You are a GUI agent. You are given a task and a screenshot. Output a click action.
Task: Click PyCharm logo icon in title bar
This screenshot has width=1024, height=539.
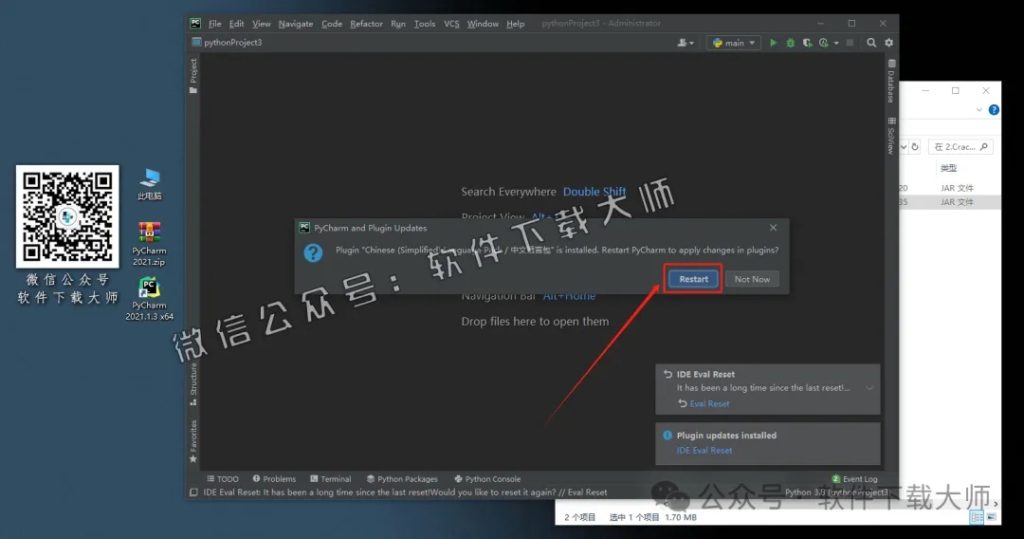point(195,24)
